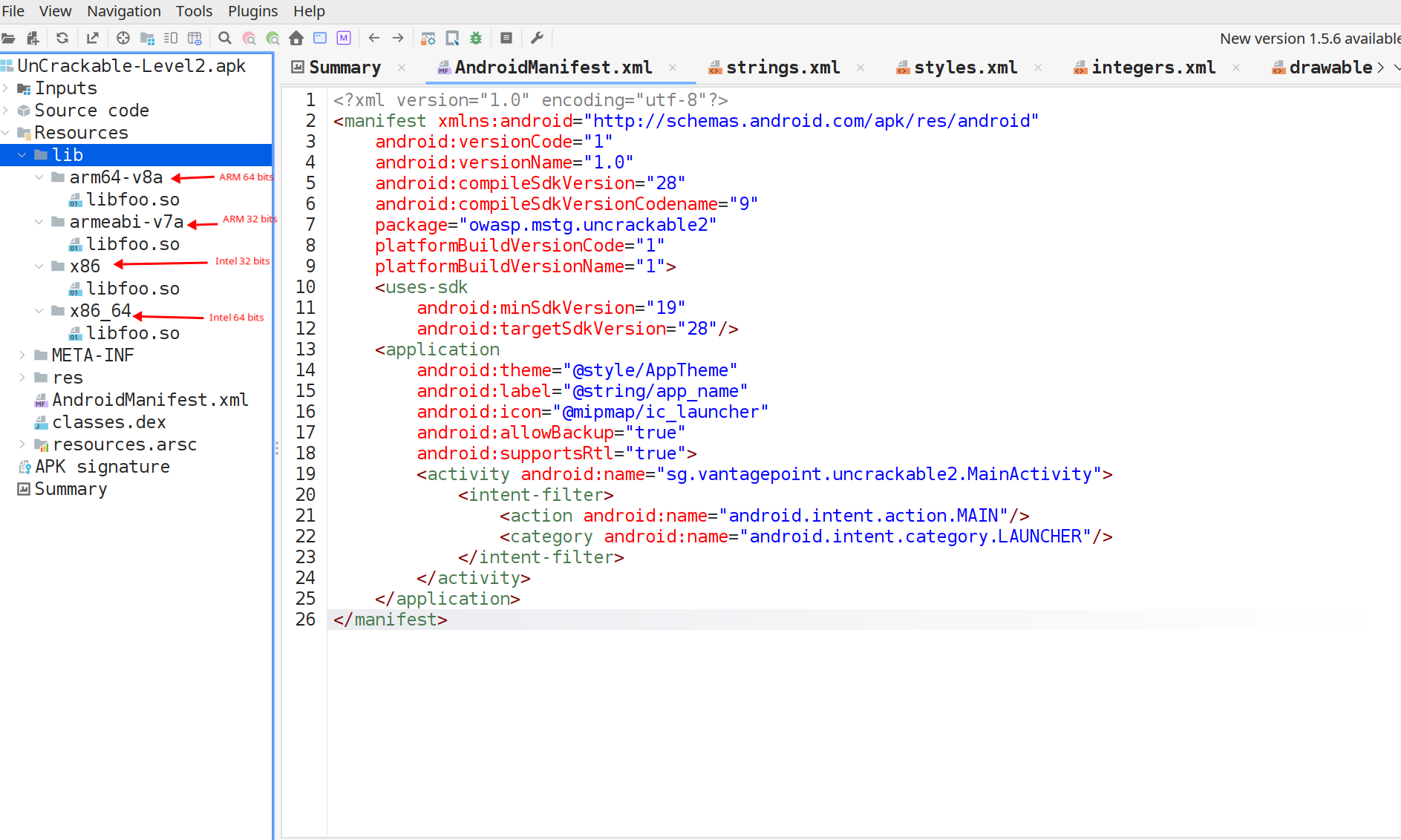Click the green debugger bug icon
Image resolution: width=1401 pixels, height=840 pixels.
point(476,38)
